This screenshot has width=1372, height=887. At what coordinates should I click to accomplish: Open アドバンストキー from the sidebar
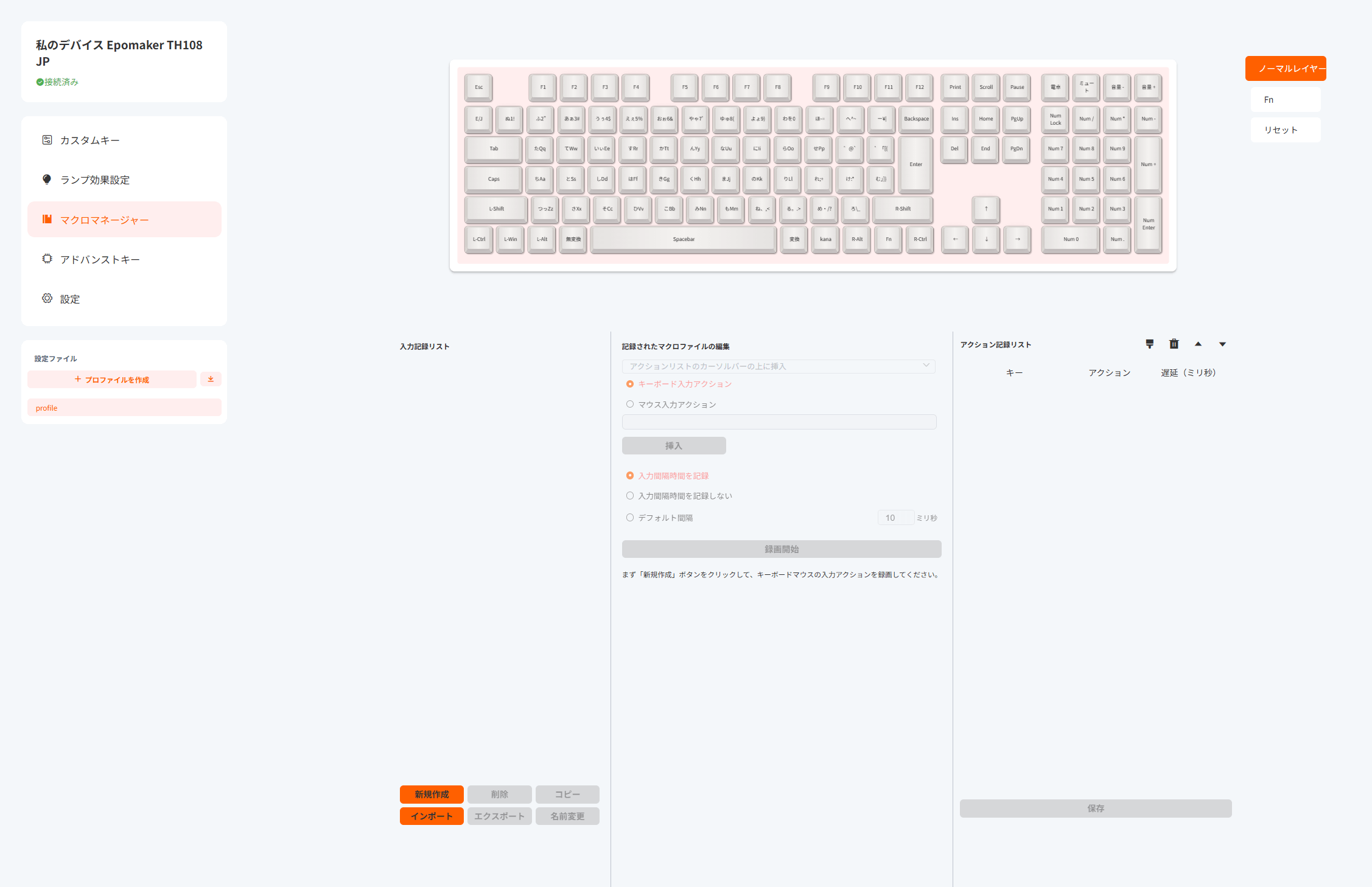100,260
